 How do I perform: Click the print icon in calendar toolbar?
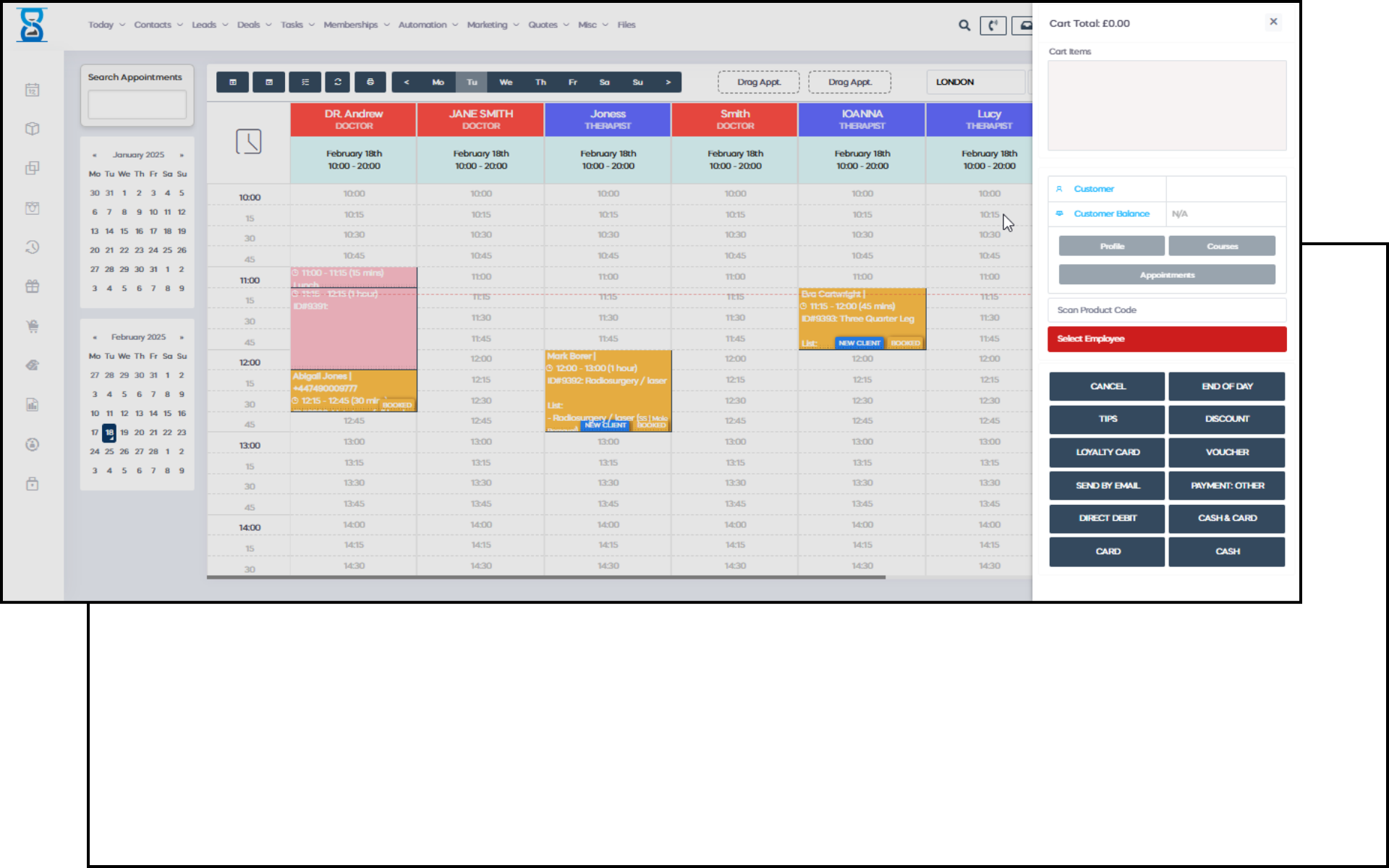pos(370,82)
